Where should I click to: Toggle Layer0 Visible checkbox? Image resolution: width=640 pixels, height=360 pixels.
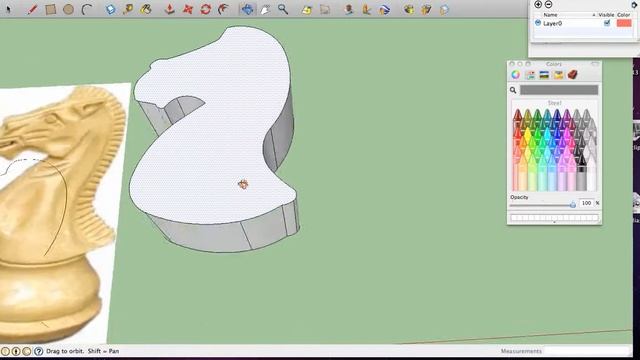click(607, 23)
